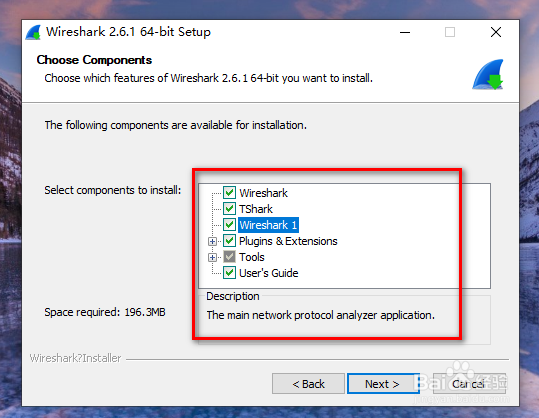Toggle the TShark checkbox

coord(229,209)
